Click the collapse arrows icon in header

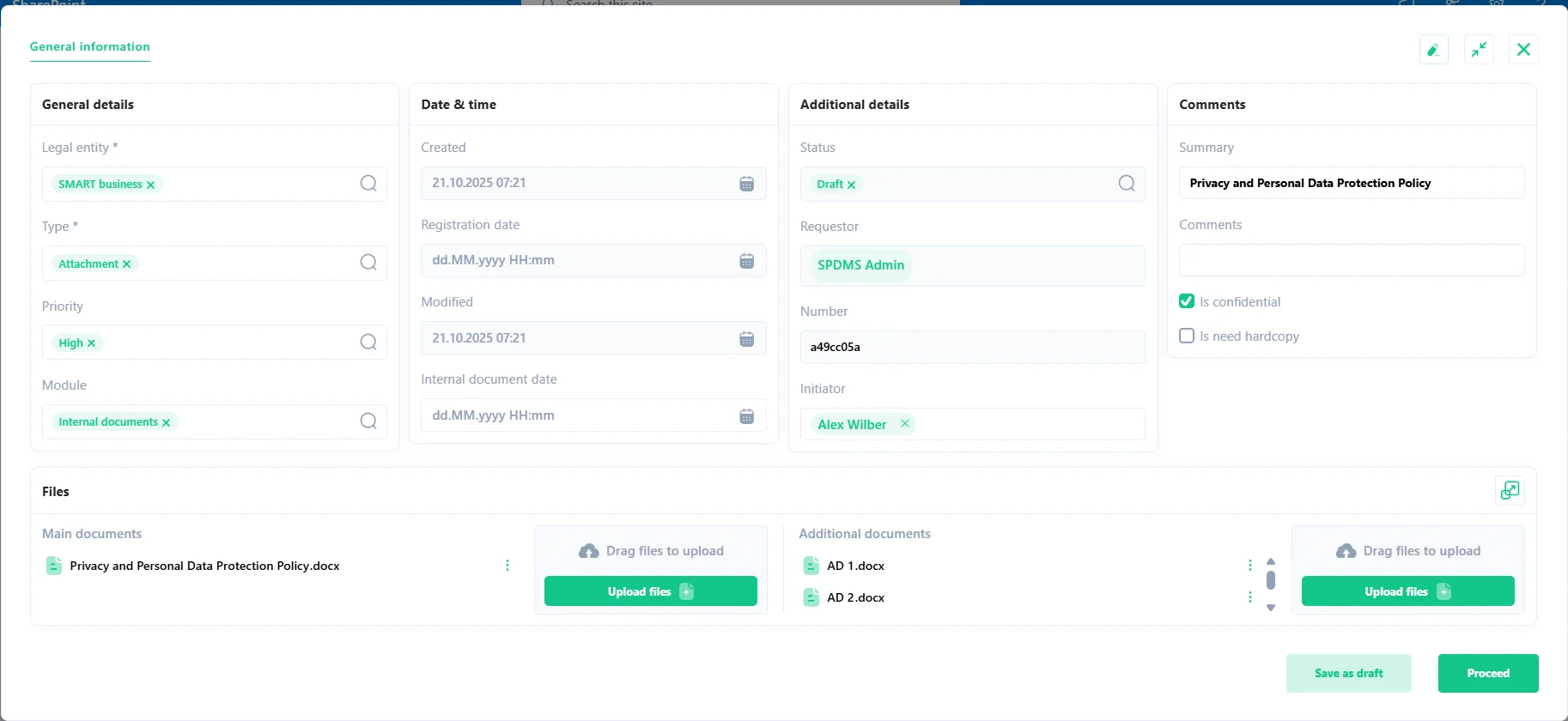click(x=1479, y=50)
